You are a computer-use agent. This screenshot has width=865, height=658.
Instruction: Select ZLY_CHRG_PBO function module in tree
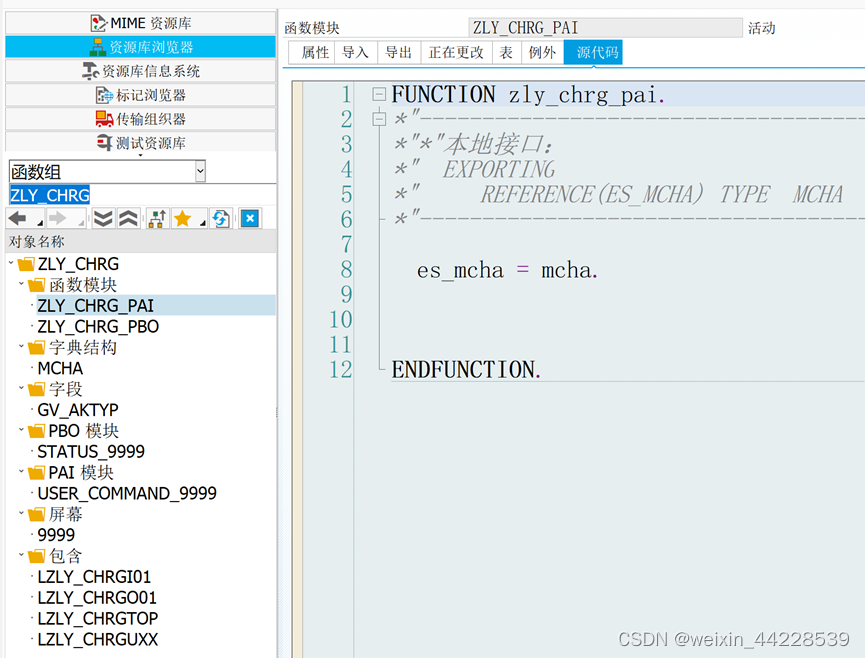click(x=98, y=327)
